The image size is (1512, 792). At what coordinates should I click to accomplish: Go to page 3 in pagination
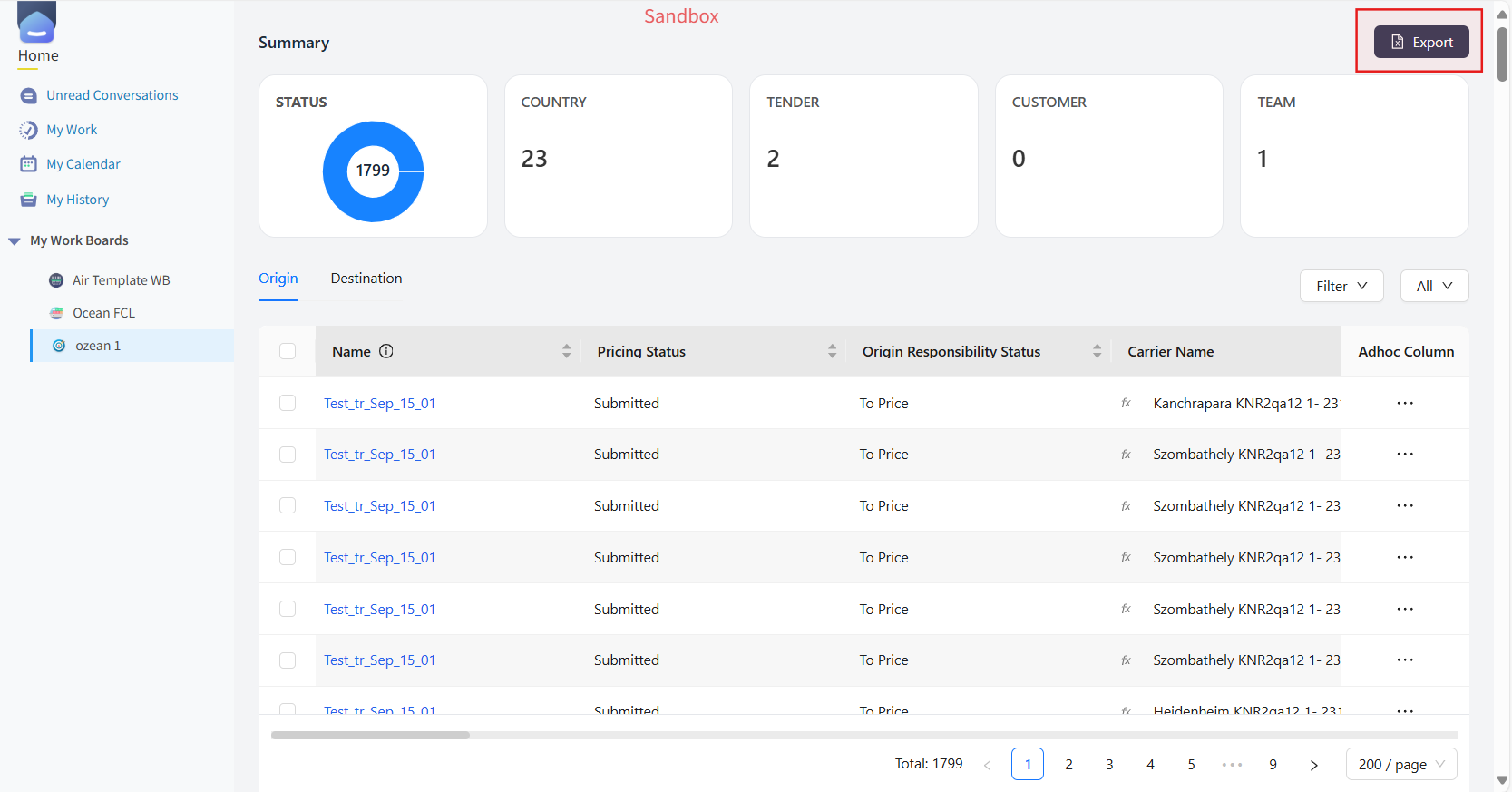pyautogui.click(x=1109, y=764)
